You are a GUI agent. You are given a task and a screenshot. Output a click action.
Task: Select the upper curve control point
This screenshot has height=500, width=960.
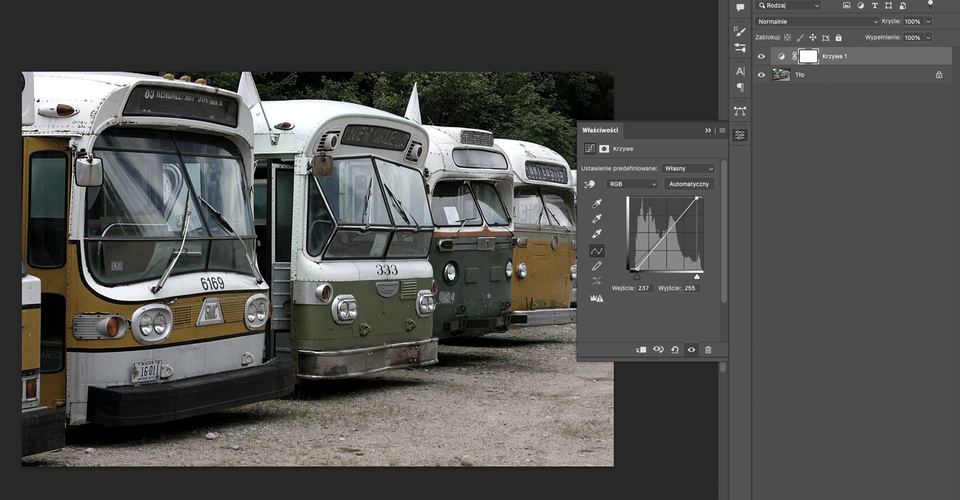697,198
